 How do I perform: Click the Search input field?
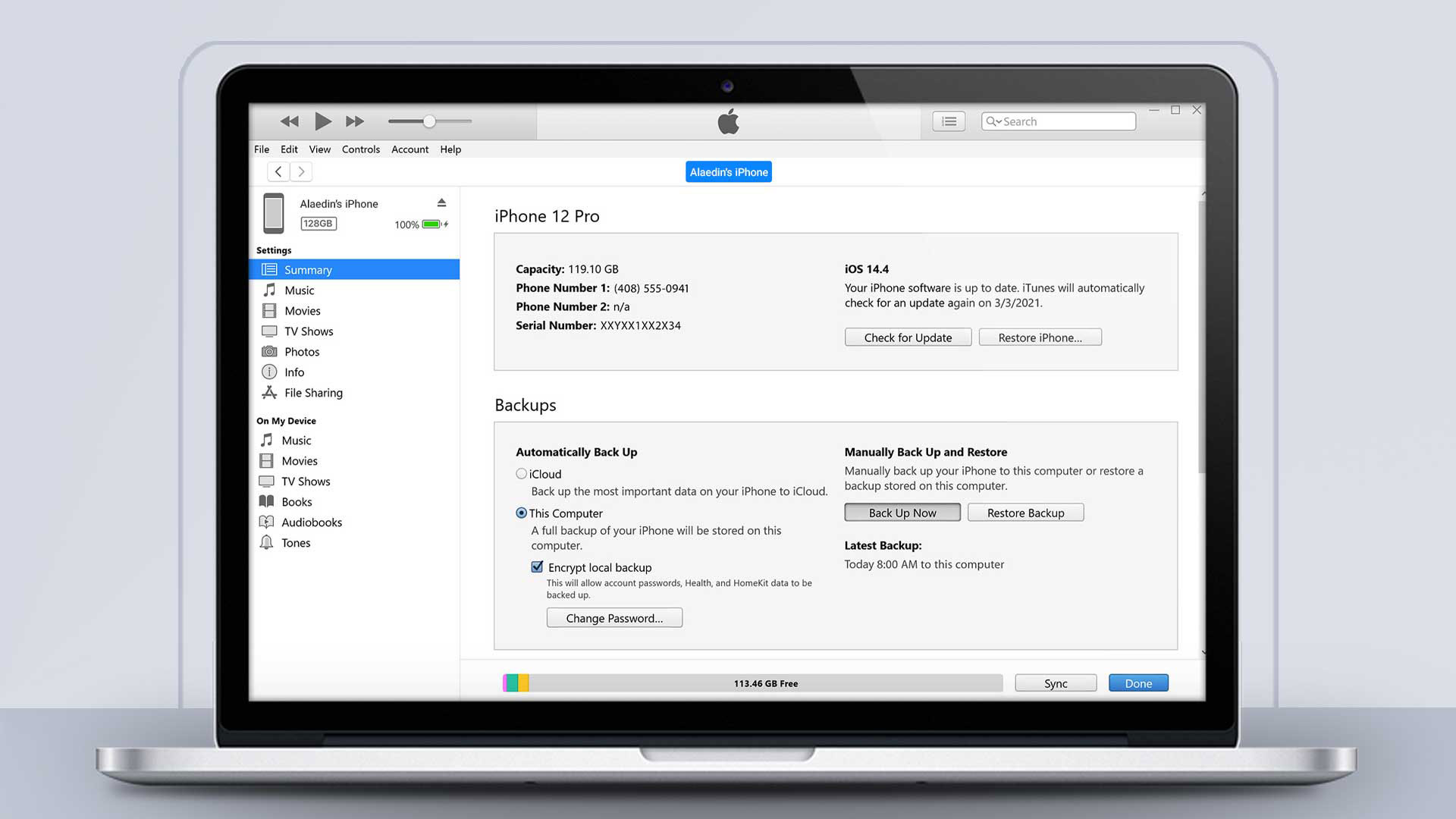click(1058, 121)
